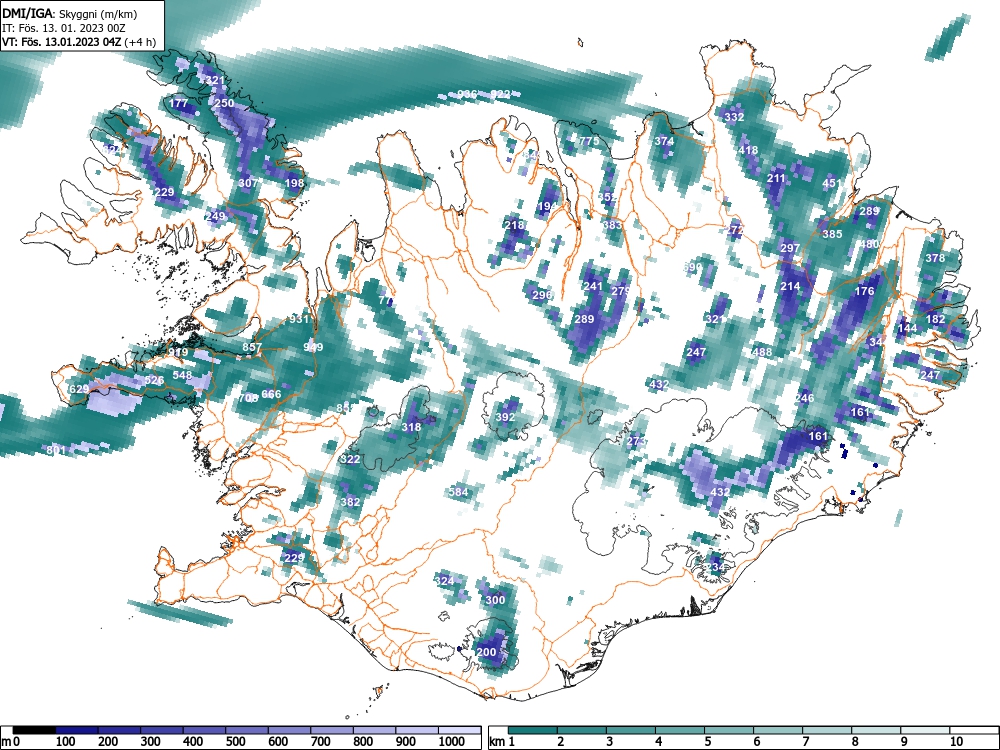
Task: Click the map value 249
Action: click(x=216, y=216)
